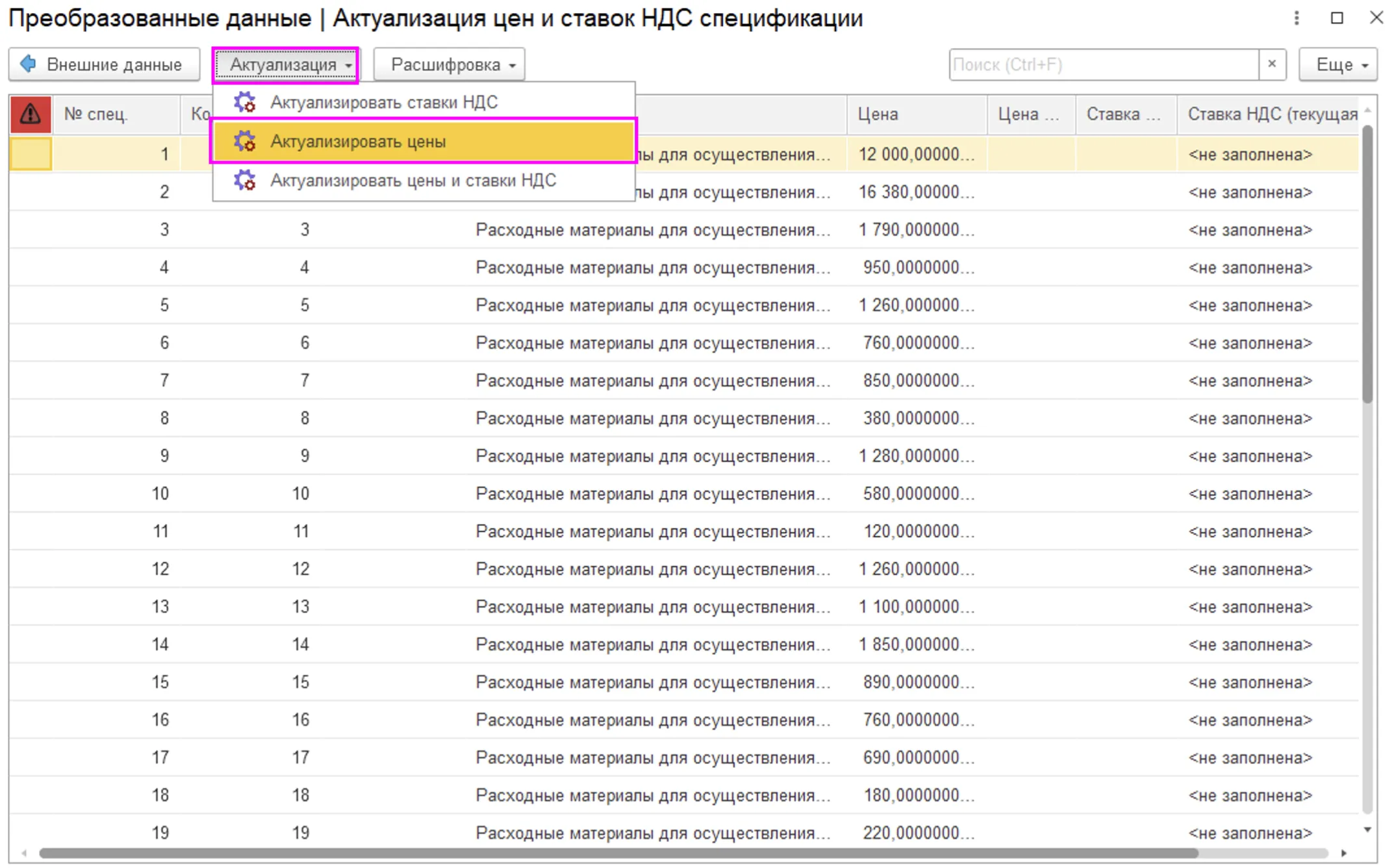Choose Актуализировать цены menu entry

424,141
